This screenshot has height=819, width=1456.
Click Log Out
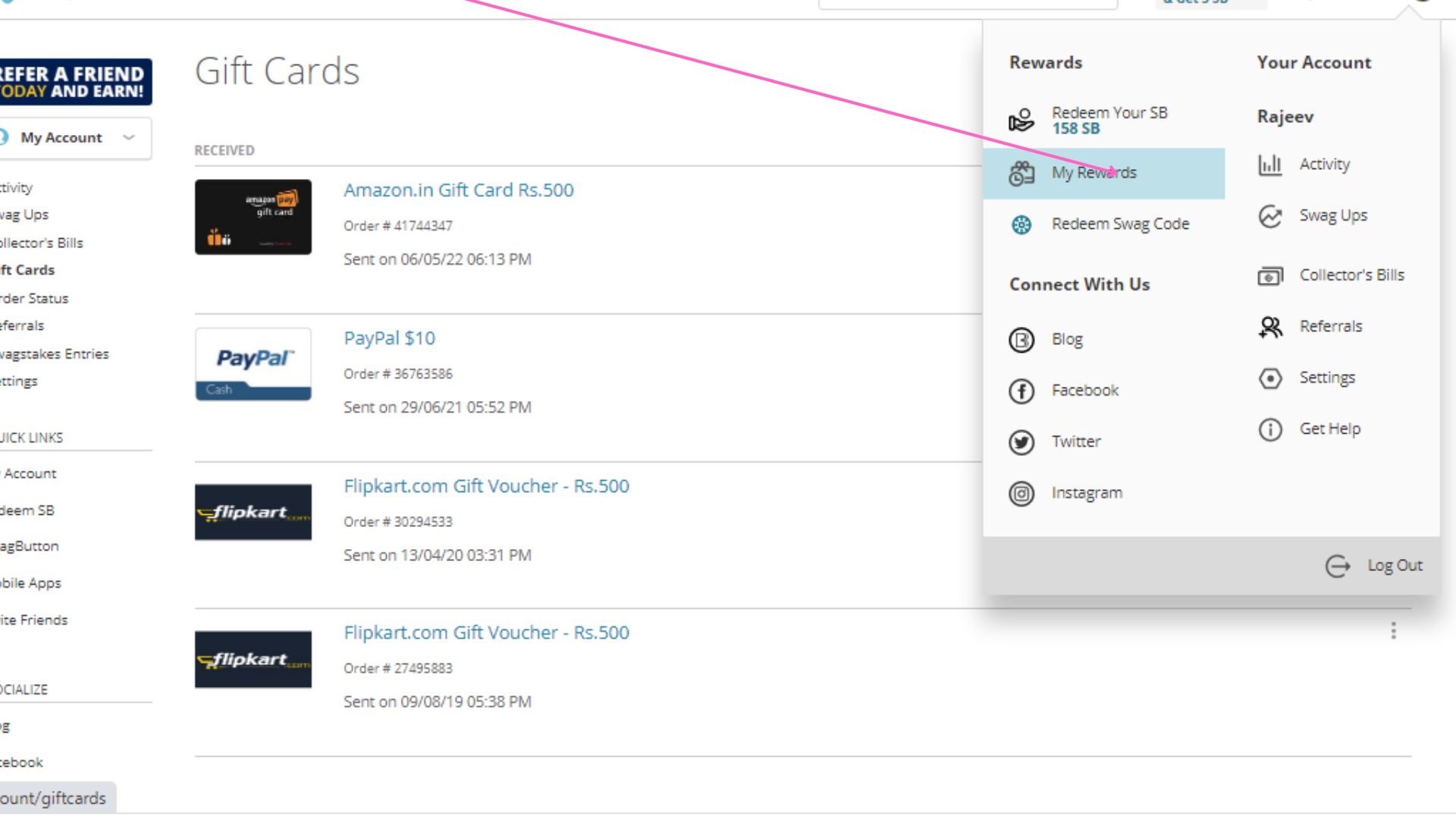tap(1395, 566)
